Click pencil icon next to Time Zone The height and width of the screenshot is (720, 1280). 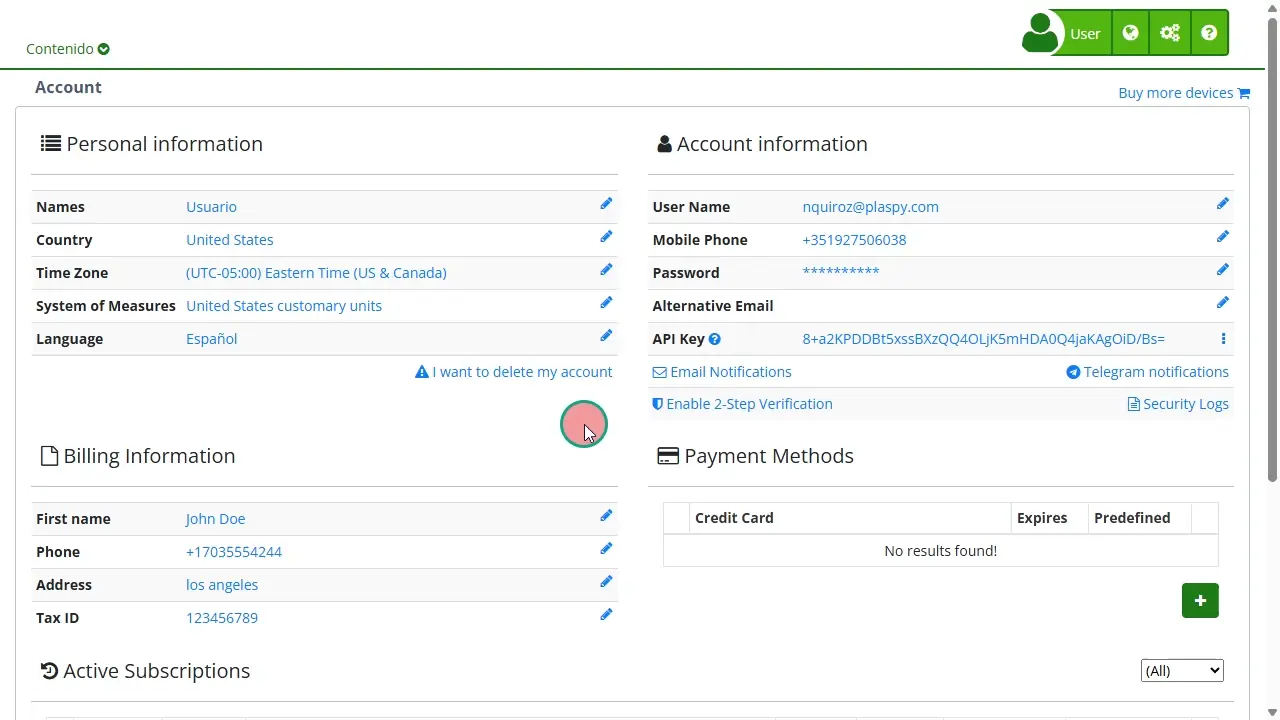click(606, 270)
